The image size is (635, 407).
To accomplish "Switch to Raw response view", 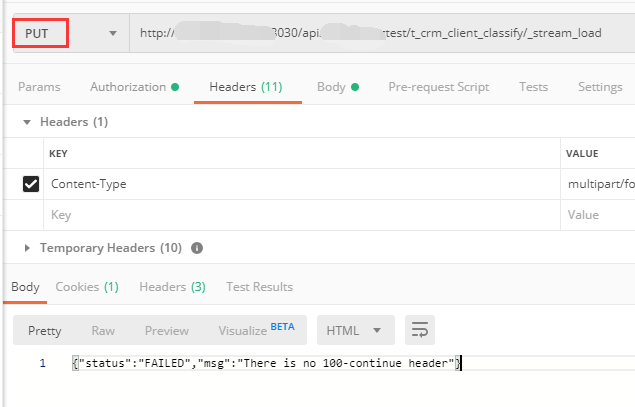I will point(103,330).
